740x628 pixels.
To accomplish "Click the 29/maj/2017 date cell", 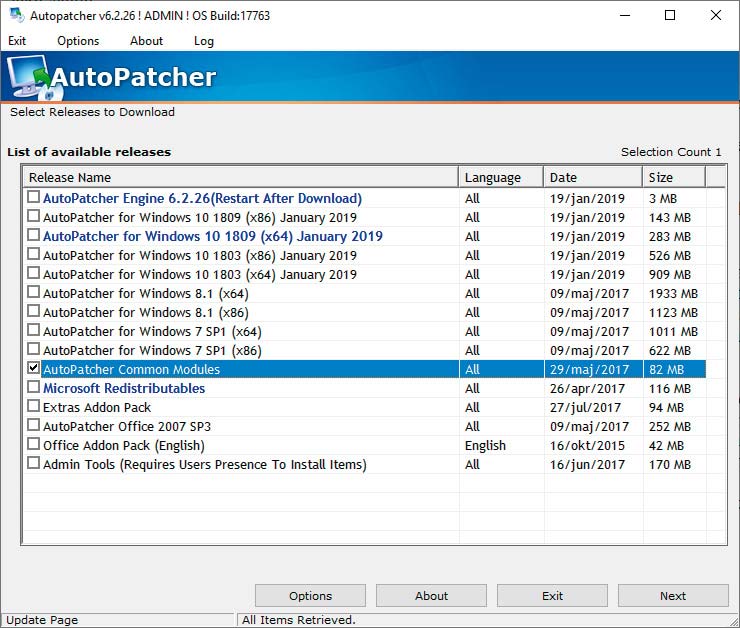I will coord(589,369).
